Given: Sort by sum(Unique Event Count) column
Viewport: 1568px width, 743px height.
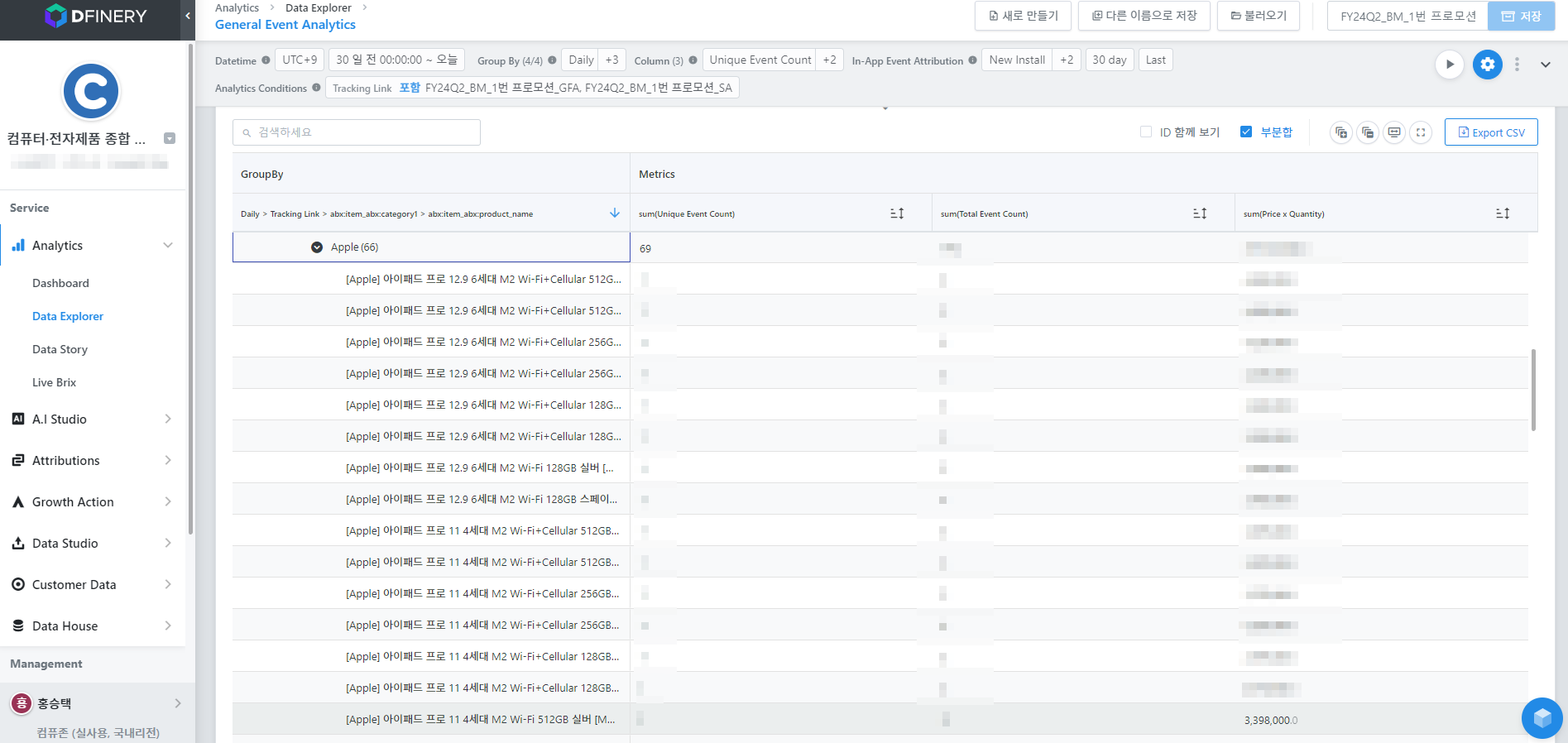Looking at the screenshot, I should pos(897,213).
